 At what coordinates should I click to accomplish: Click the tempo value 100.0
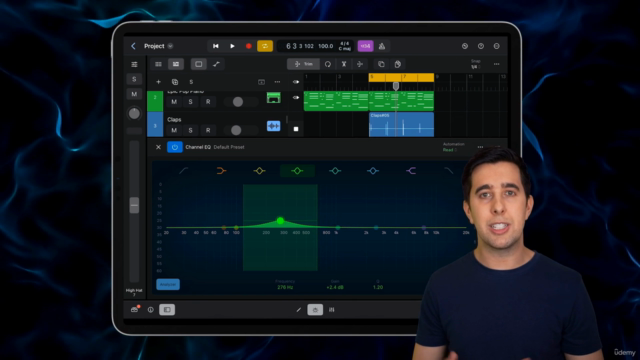click(x=325, y=46)
